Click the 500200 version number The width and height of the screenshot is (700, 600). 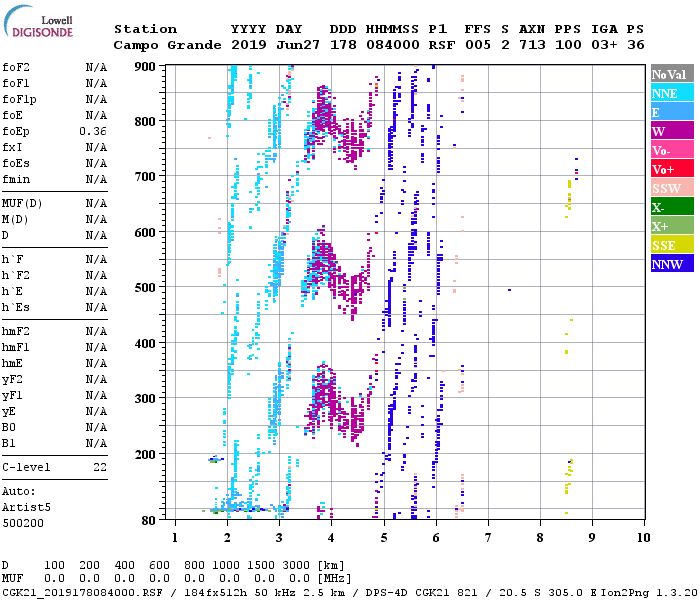(x=23, y=523)
